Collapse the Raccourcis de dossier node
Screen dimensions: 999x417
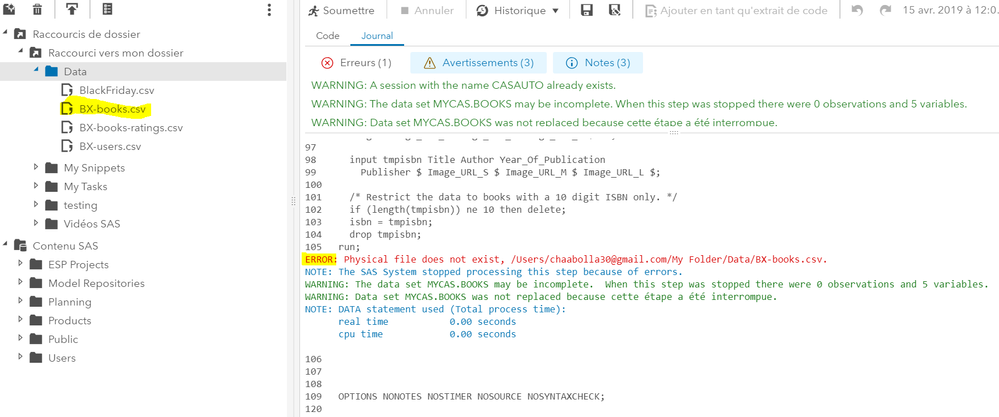[x=5, y=32]
